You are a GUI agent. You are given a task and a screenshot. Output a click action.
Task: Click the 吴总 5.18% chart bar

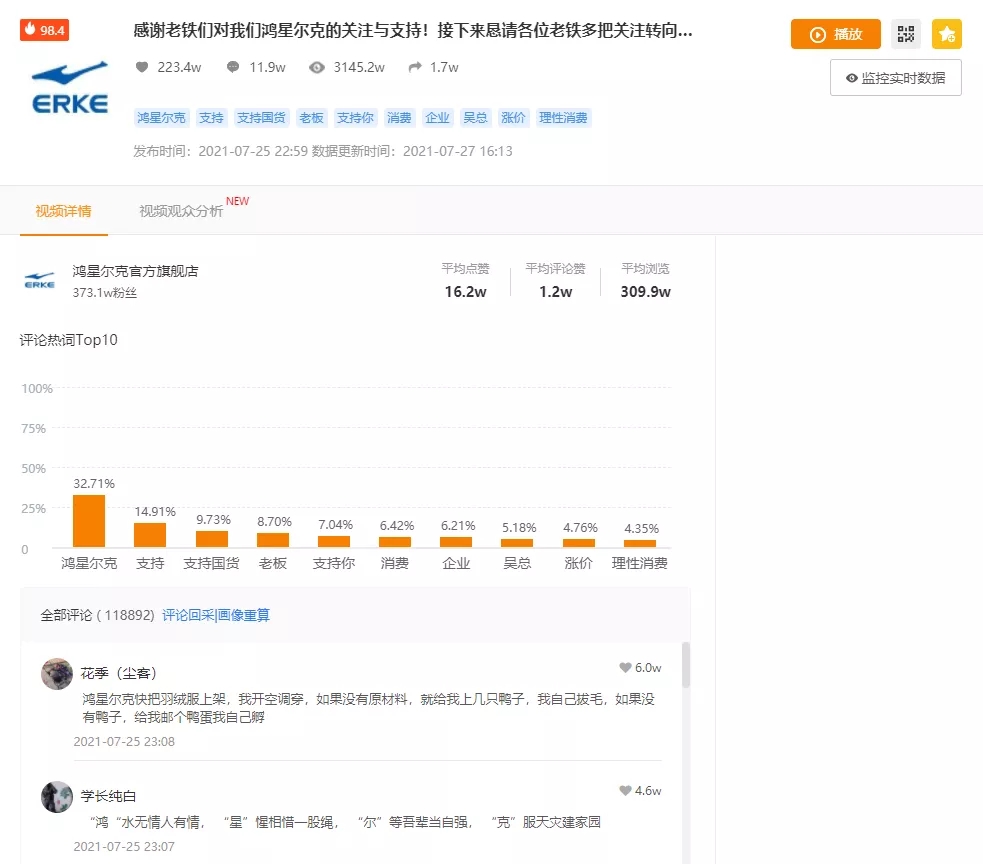pos(517,543)
